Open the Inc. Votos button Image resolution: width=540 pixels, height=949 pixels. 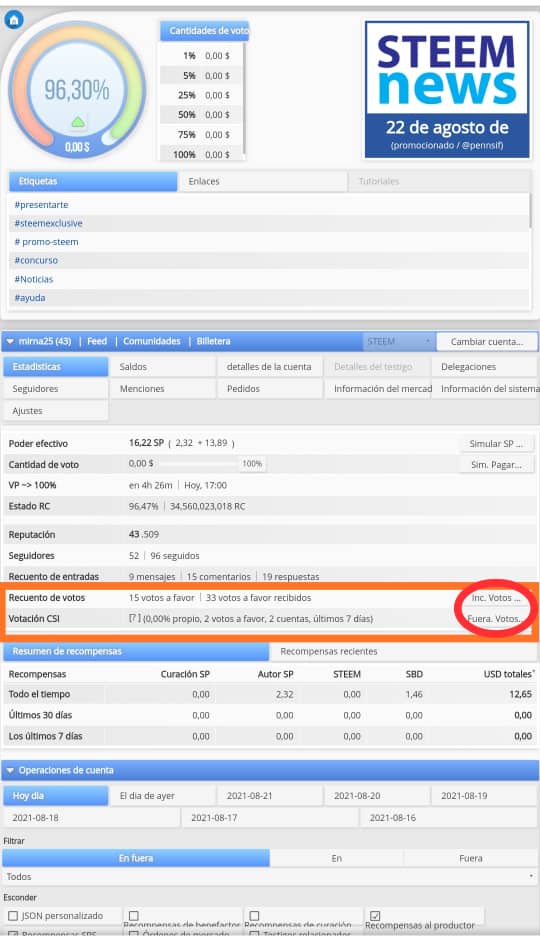click(496, 597)
